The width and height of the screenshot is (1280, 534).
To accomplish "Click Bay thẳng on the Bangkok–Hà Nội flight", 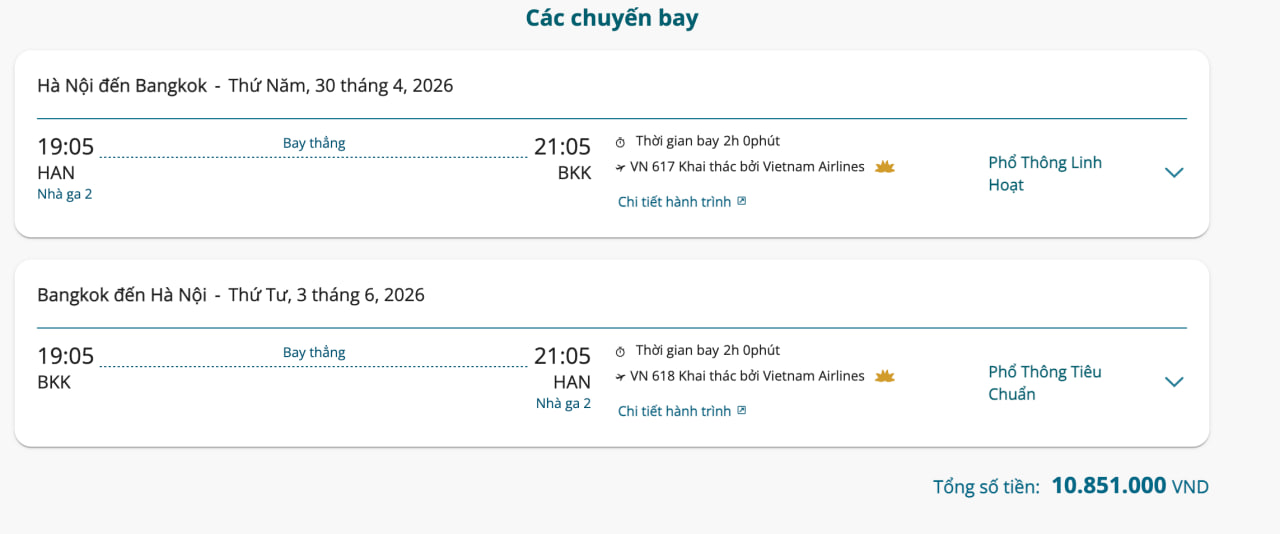I will [x=314, y=352].
